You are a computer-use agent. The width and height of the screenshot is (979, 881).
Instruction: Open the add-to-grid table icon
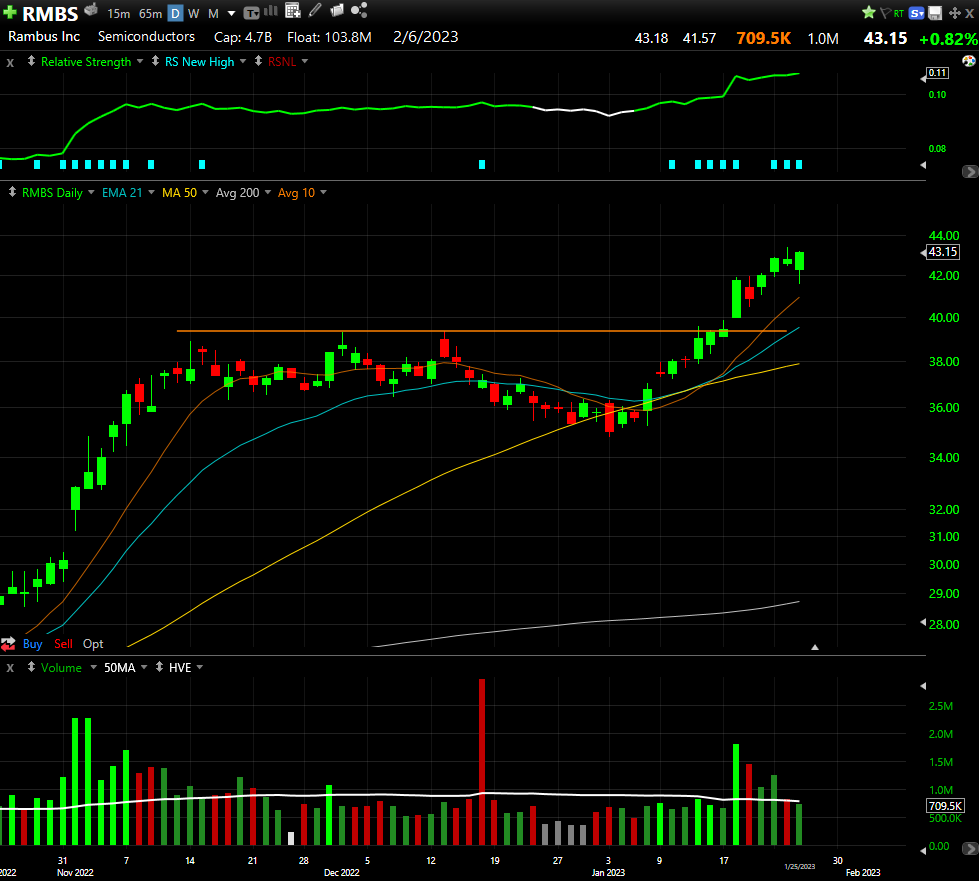293,10
